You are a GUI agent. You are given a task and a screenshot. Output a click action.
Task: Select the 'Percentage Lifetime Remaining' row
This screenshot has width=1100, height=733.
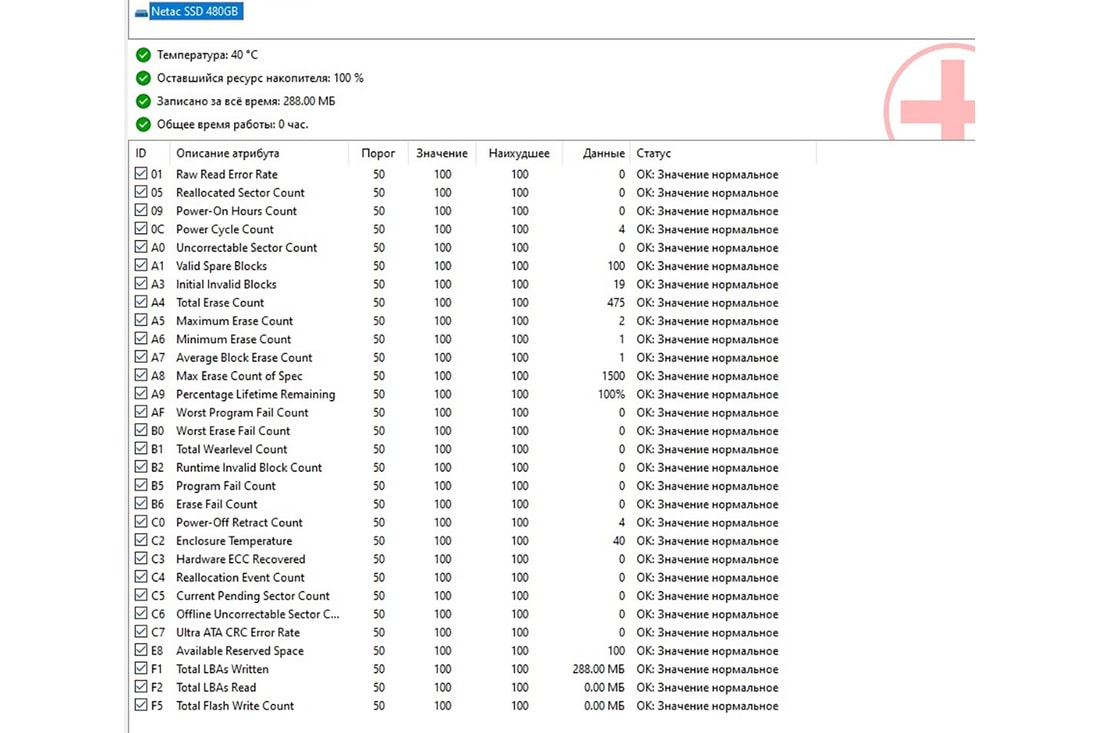[457, 394]
